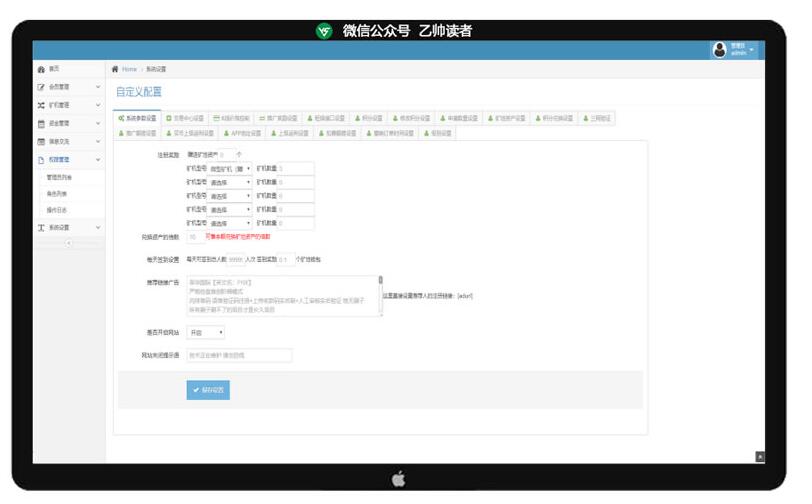Open the admin account dropdown arrow
This screenshot has width=812, height=504.
[751, 50]
